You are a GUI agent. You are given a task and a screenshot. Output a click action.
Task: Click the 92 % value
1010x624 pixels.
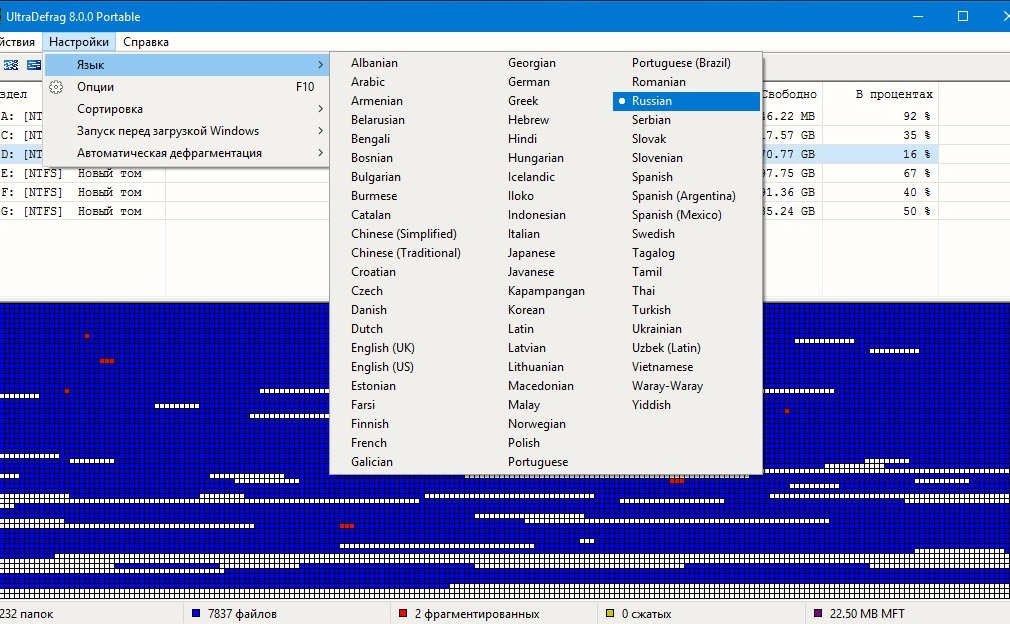tap(917, 117)
